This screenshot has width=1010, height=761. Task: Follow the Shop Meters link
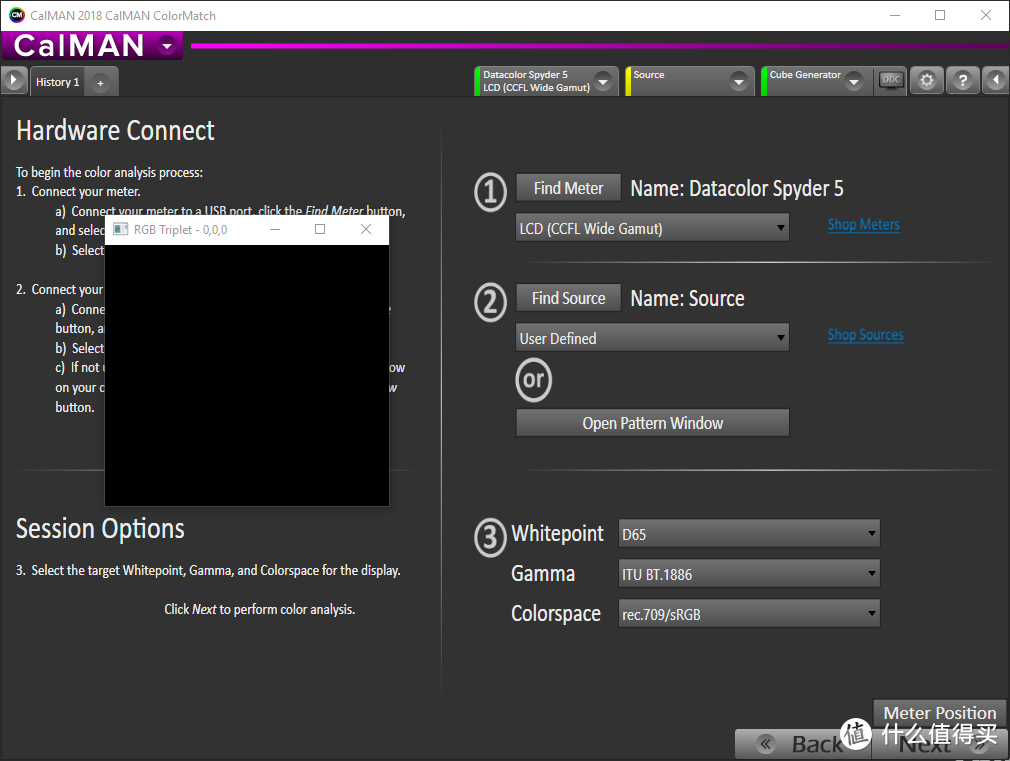(863, 225)
